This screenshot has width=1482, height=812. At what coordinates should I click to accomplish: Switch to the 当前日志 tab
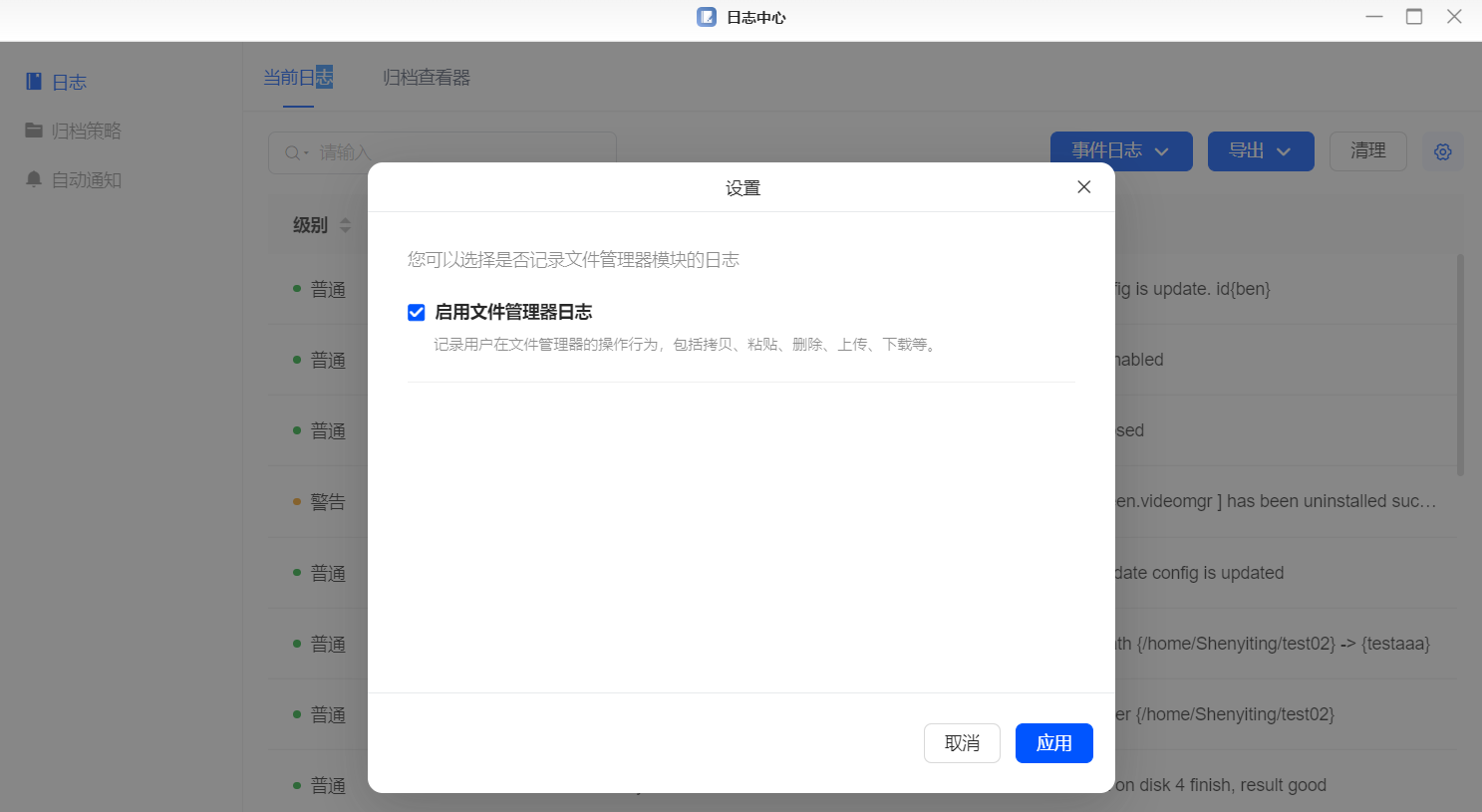(x=298, y=78)
